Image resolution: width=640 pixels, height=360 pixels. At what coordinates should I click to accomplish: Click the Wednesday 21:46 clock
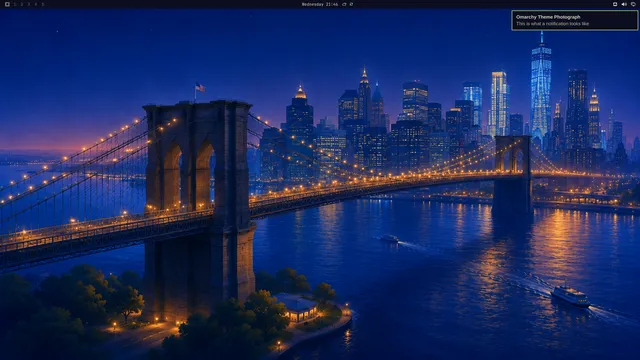pos(320,4)
